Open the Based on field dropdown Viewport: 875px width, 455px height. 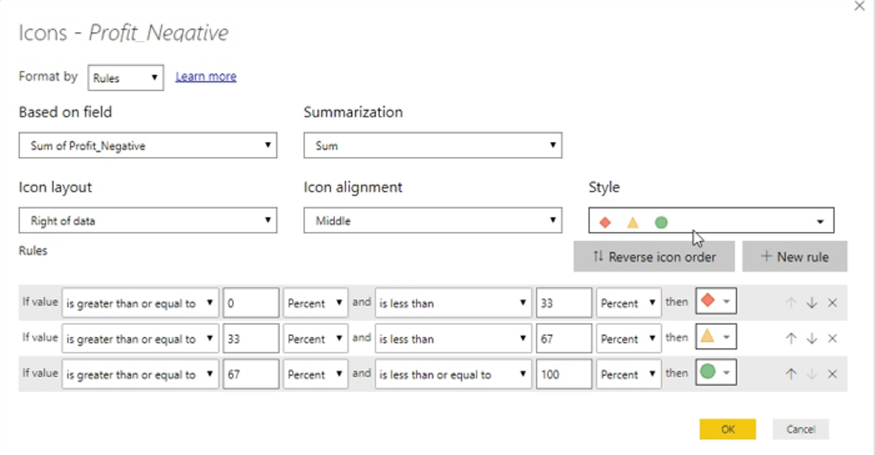coord(148,146)
